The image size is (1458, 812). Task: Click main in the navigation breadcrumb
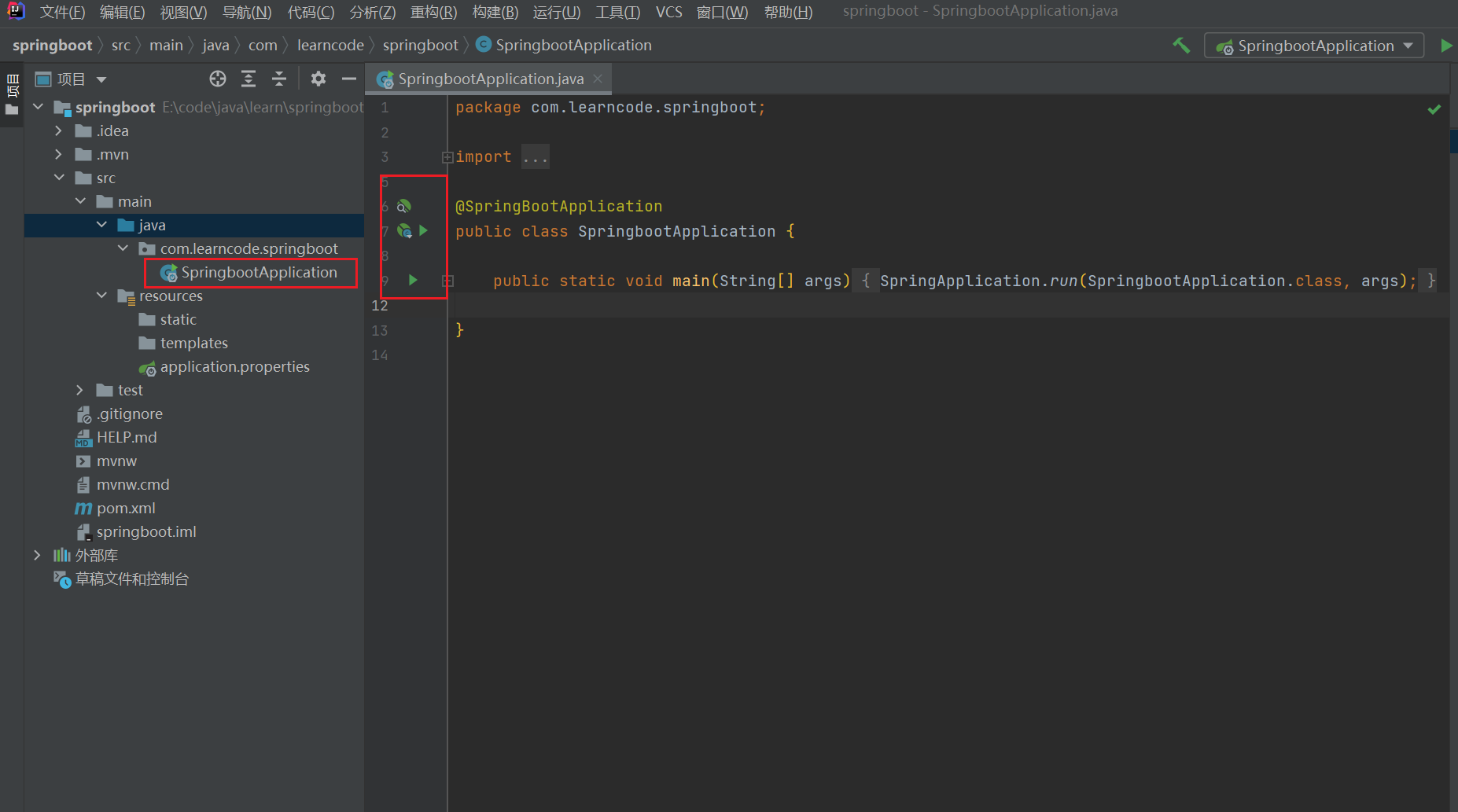pyautogui.click(x=166, y=45)
